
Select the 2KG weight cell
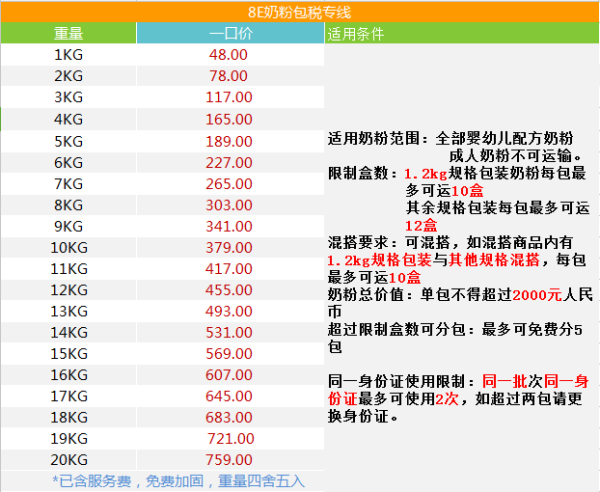[x=68, y=76]
